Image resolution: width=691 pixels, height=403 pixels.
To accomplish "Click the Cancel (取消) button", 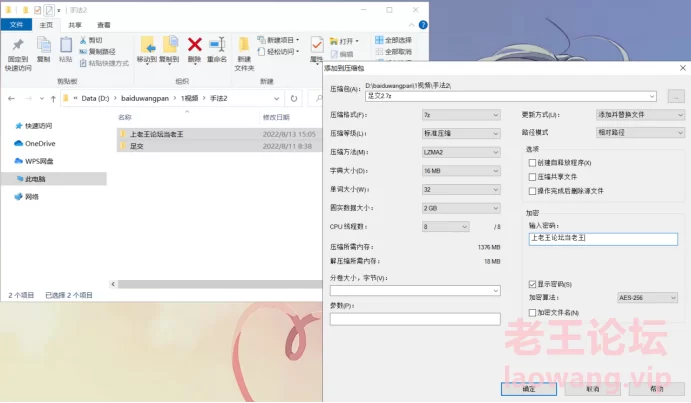I will coord(593,389).
